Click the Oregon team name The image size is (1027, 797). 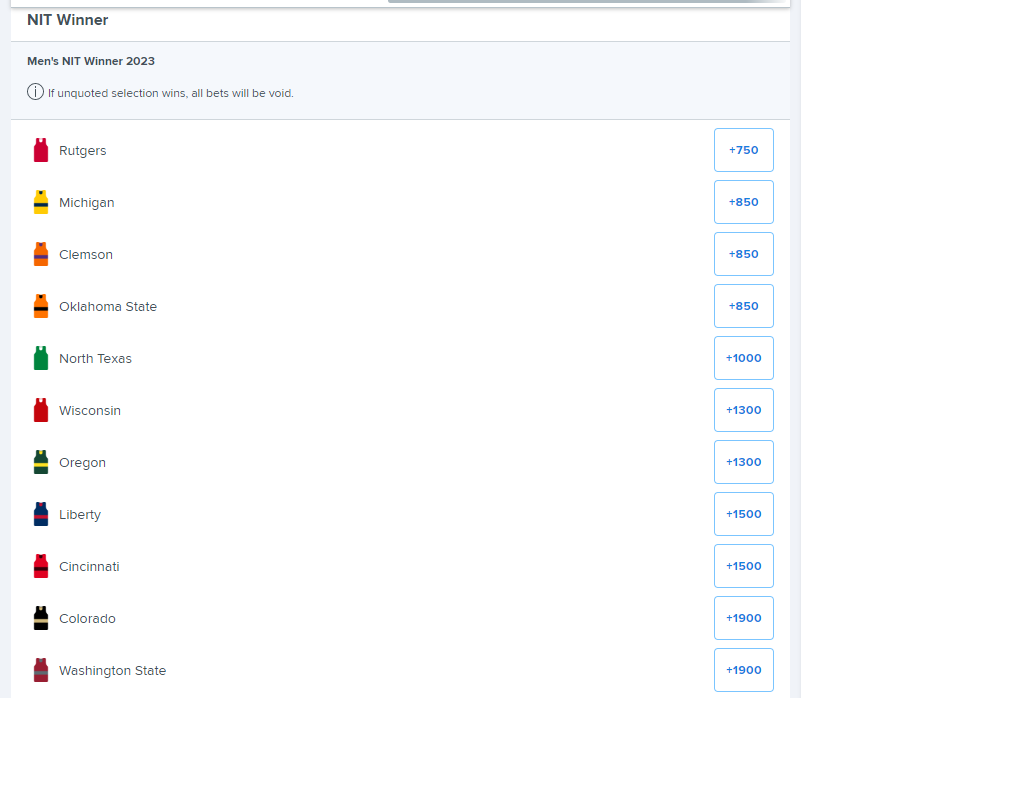[83, 462]
